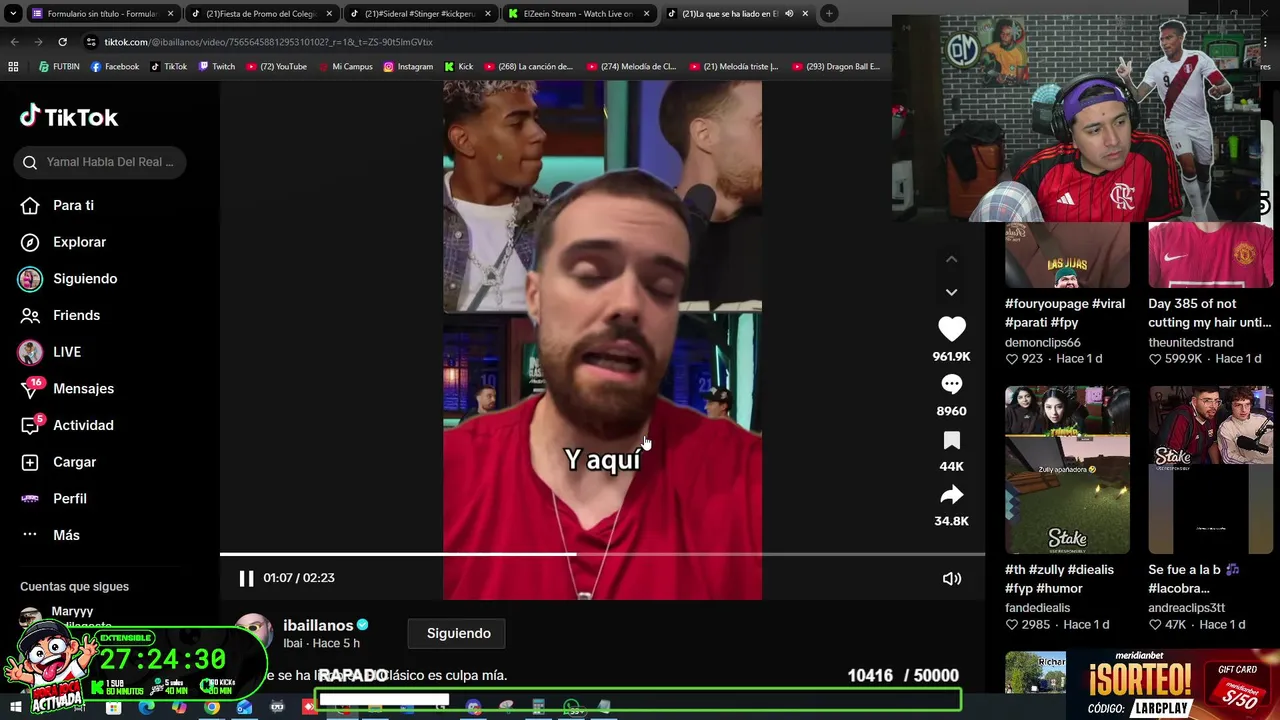Image resolution: width=1280 pixels, height=720 pixels.
Task: Open the TikTok bookmark
Action: point(169,67)
